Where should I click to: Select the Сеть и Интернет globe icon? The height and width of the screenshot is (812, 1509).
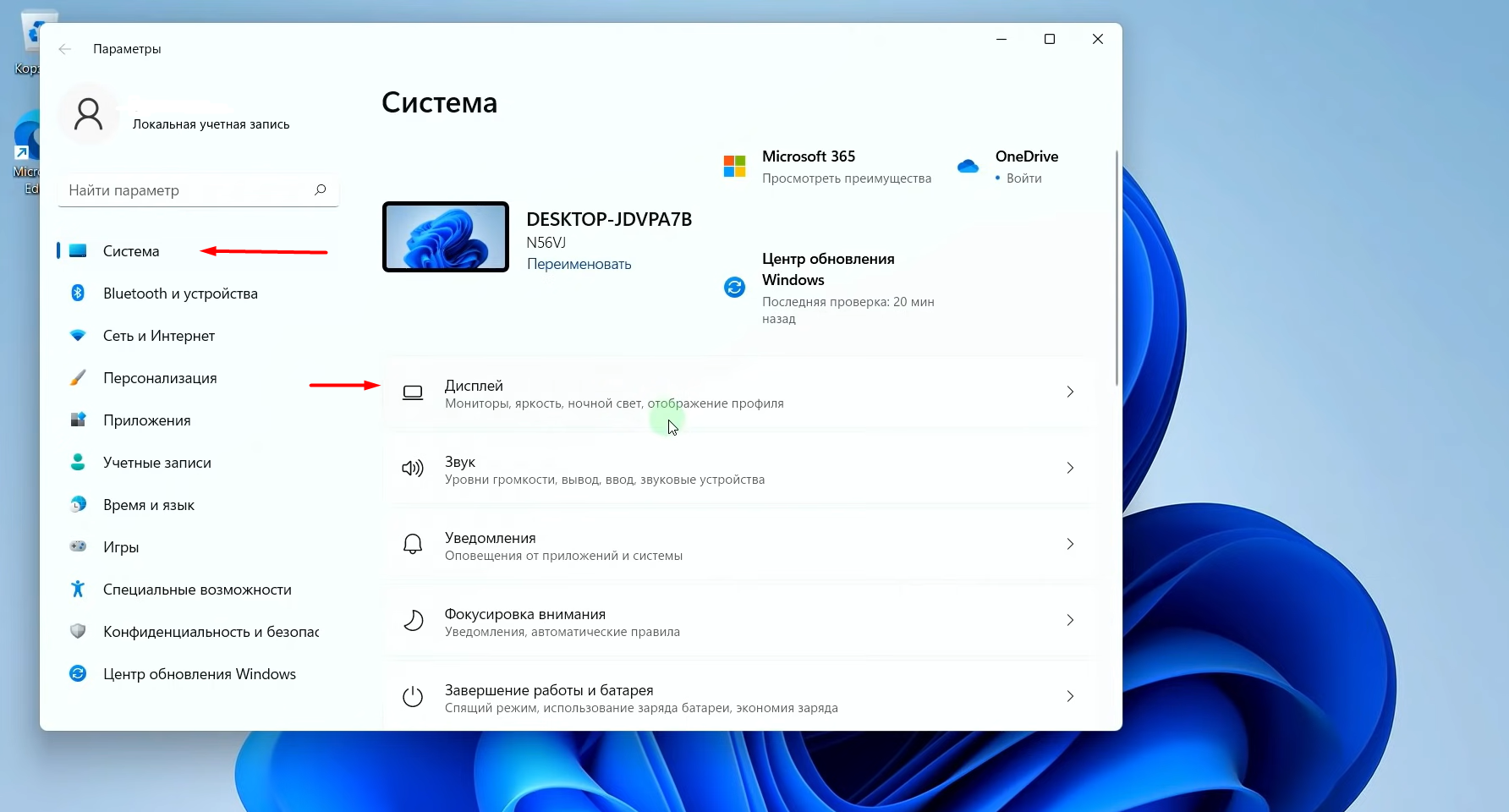coord(77,335)
